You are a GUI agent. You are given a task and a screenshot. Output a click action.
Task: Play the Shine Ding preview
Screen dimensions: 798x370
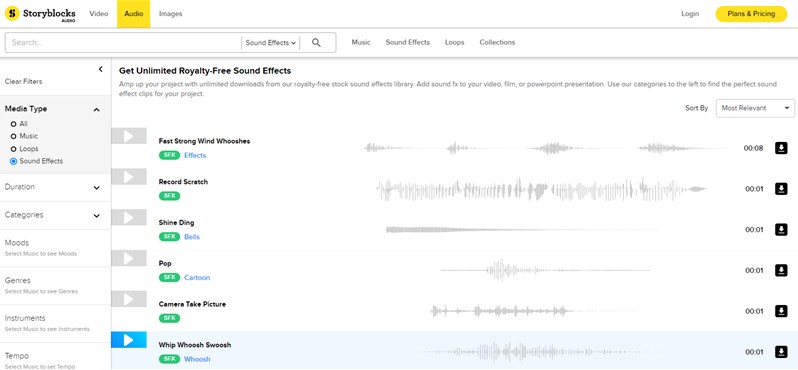pos(129,217)
